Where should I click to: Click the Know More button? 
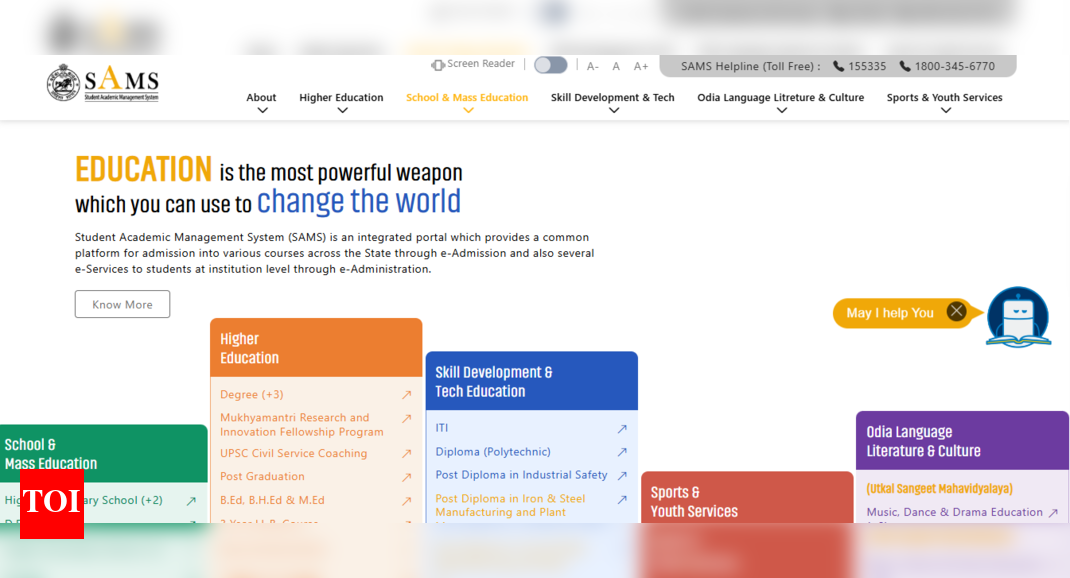pyautogui.click(x=122, y=304)
